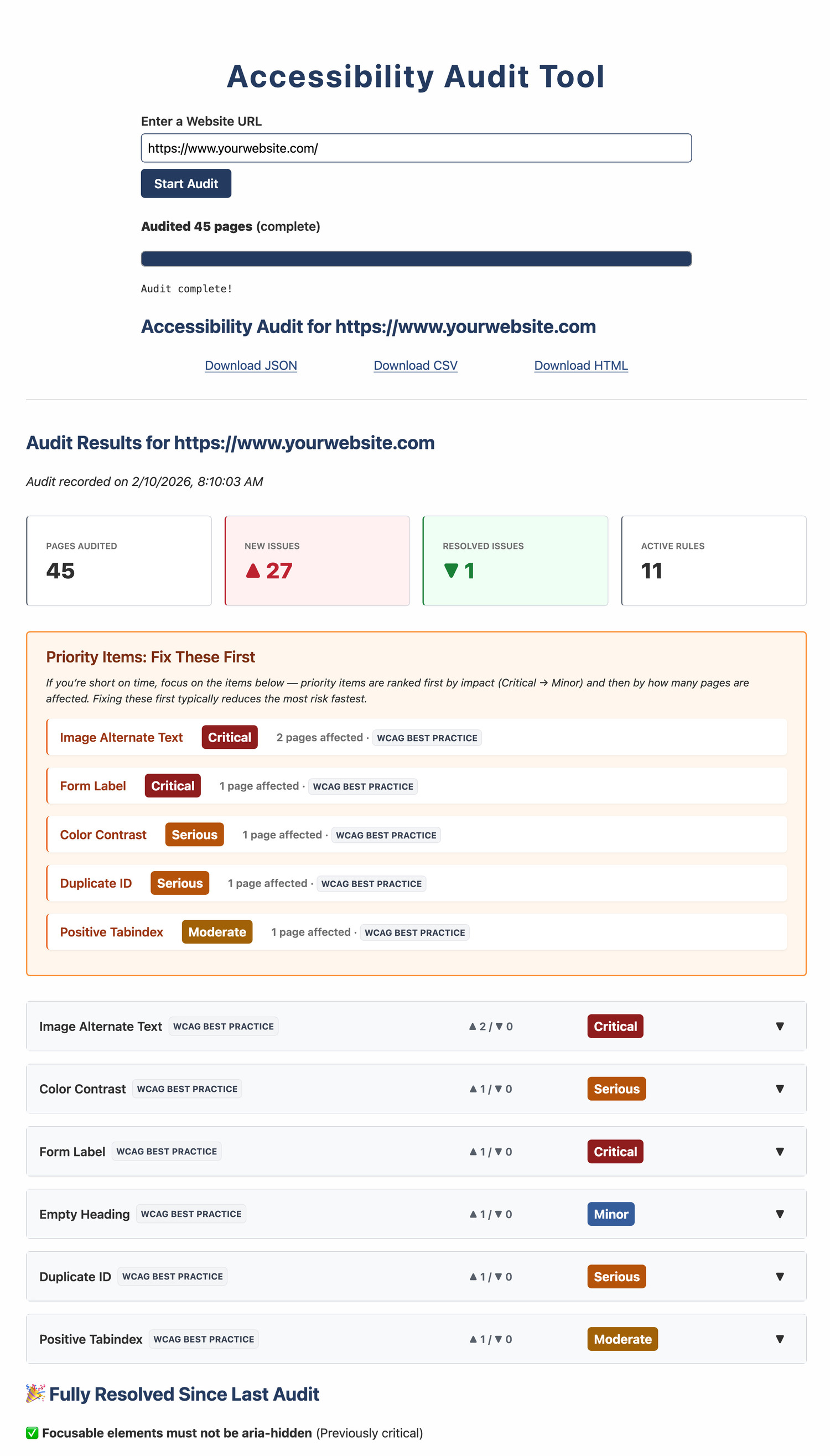Click the Minor badge on Empty Heading row
Viewport: 830px width, 1456px height.
click(x=610, y=1214)
